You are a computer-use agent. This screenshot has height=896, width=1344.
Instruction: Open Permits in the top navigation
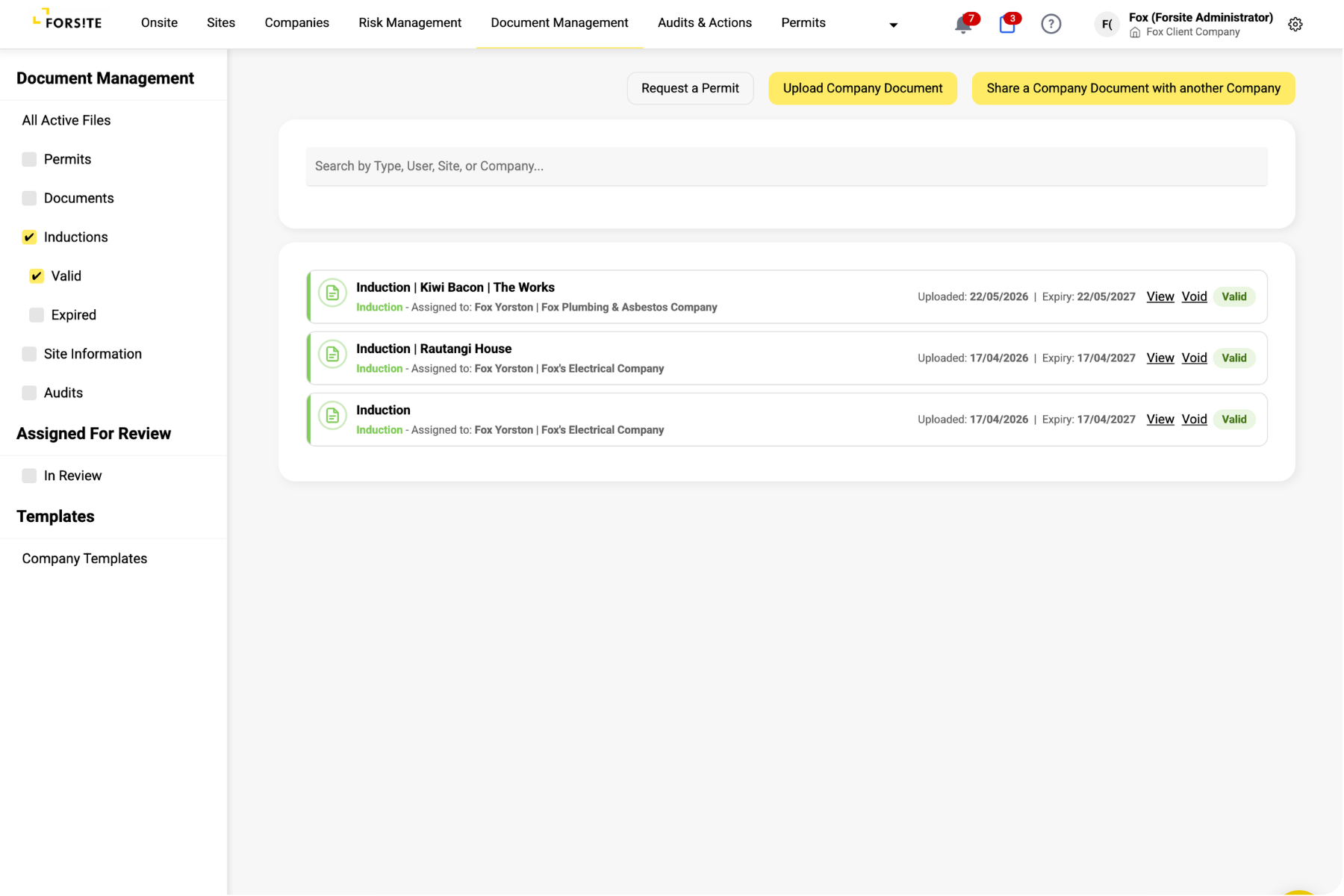pos(803,23)
